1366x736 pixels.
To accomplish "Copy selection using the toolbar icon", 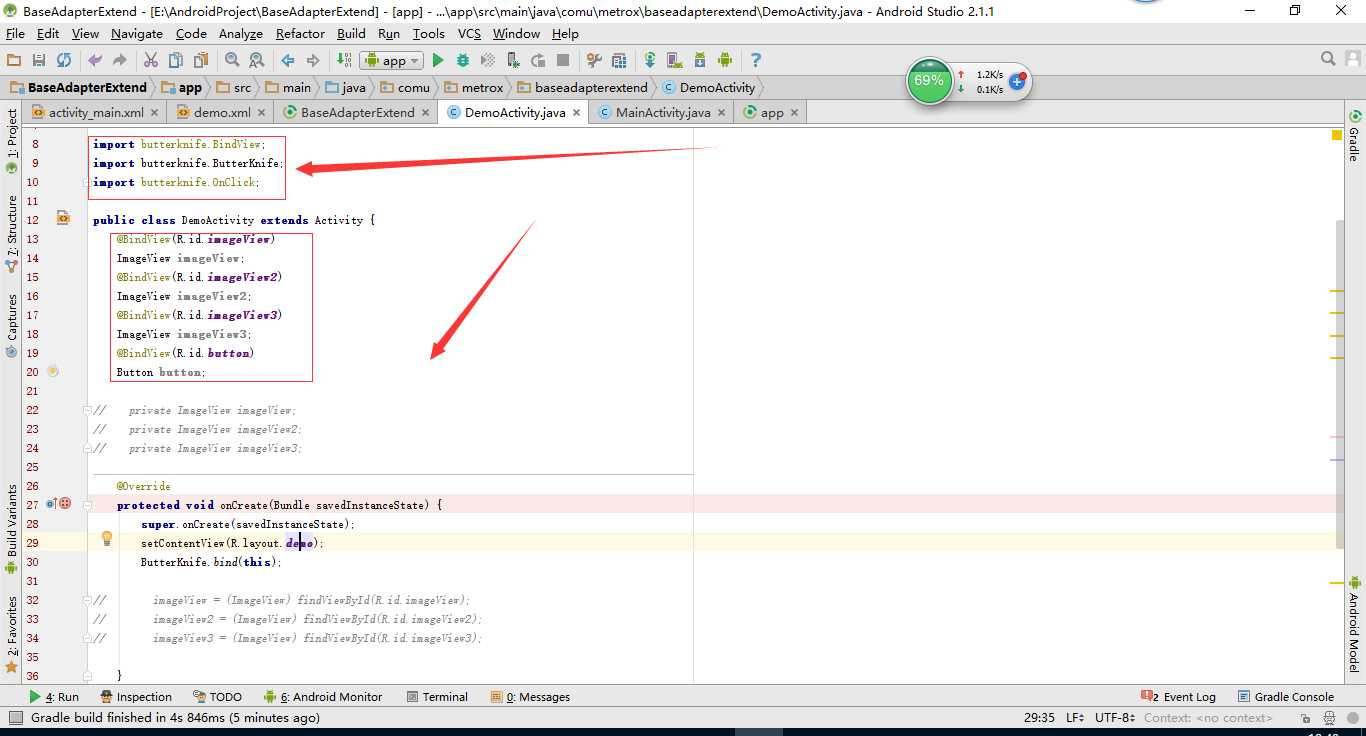I will [175, 61].
